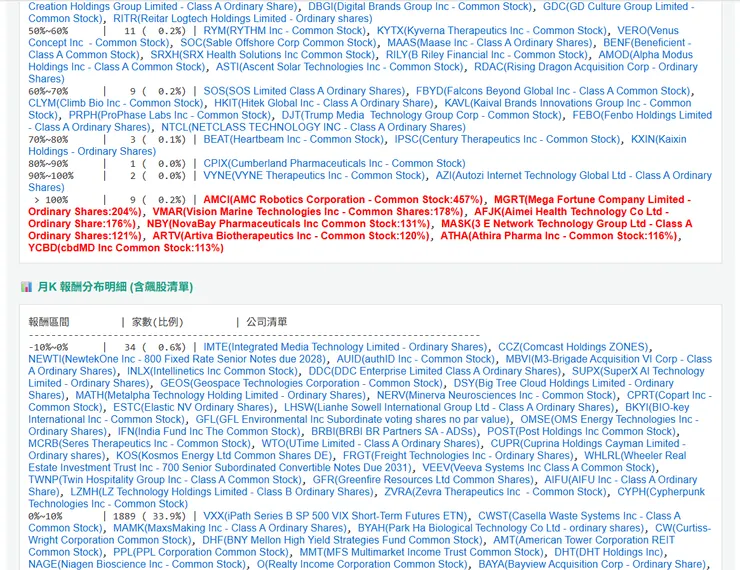740x570 pixels.
Task: Select INLX Intellinetics Inc link
Action: click(212, 371)
